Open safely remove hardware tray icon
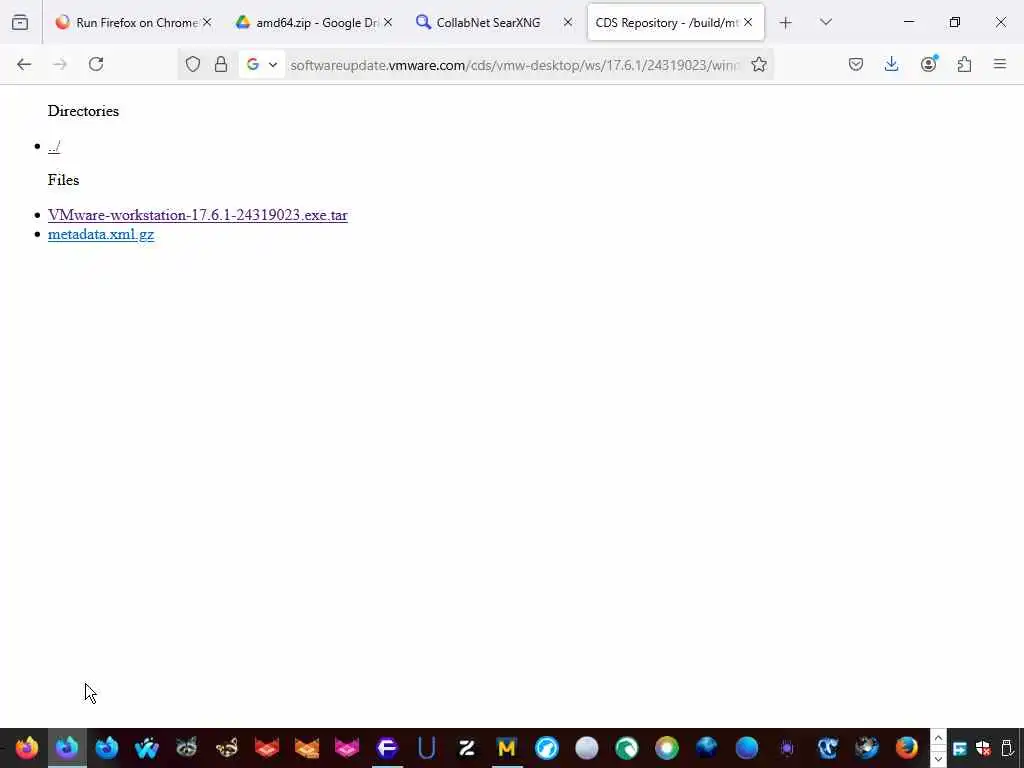The image size is (1024, 768). point(1007,748)
